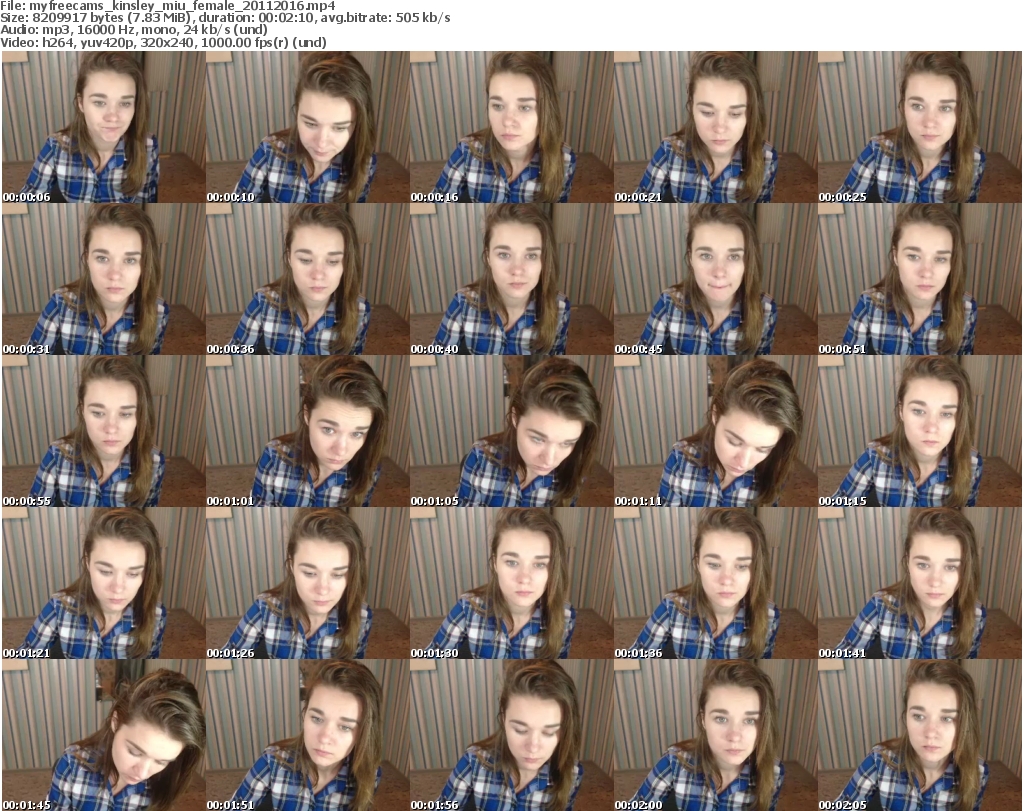The height and width of the screenshot is (811, 1024).
Task: Open the thumbnail marked 00:00:36
Action: coord(308,279)
